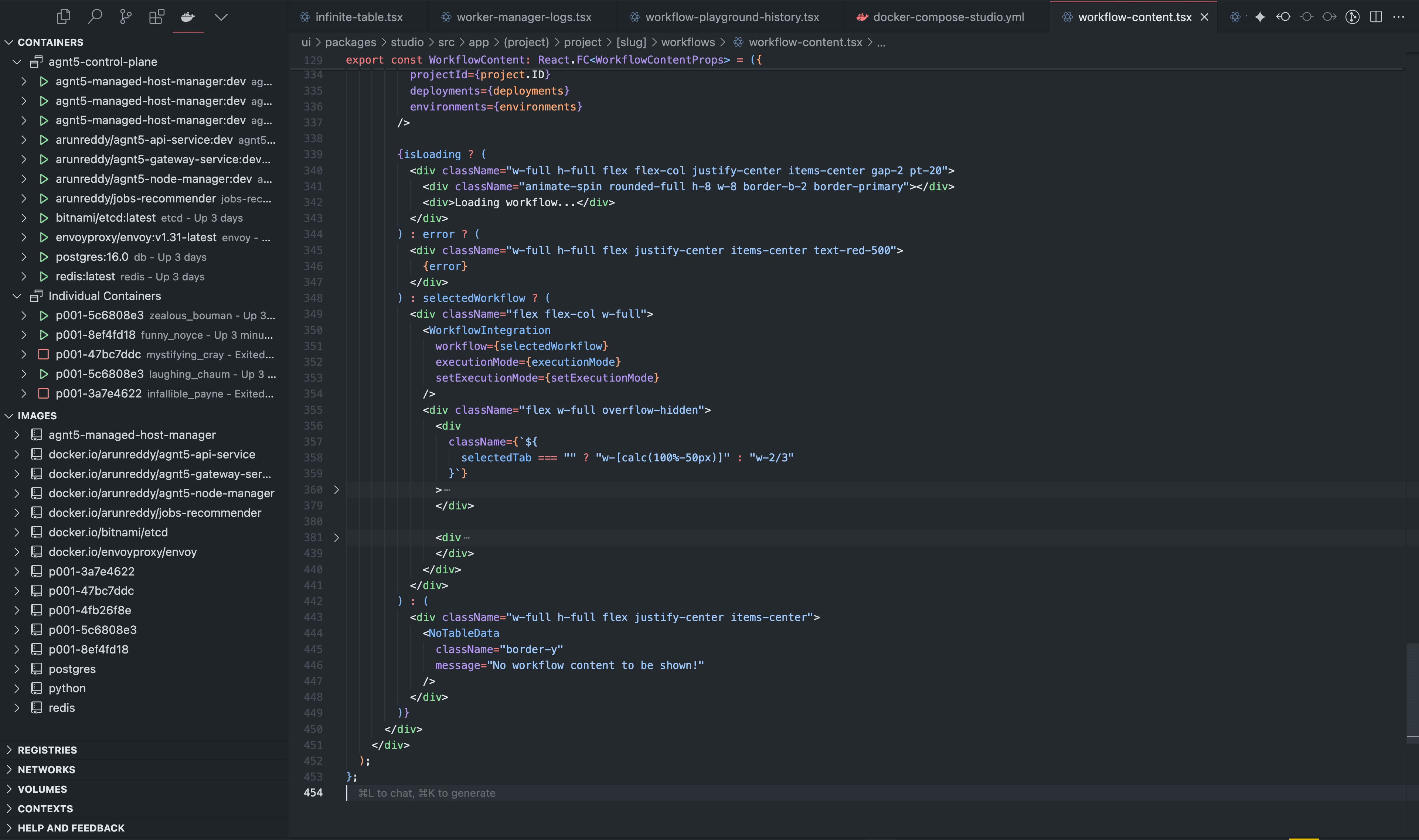This screenshot has height=840, width=1419.
Task: Click the '[slug]' breadcrumb
Action: point(631,42)
